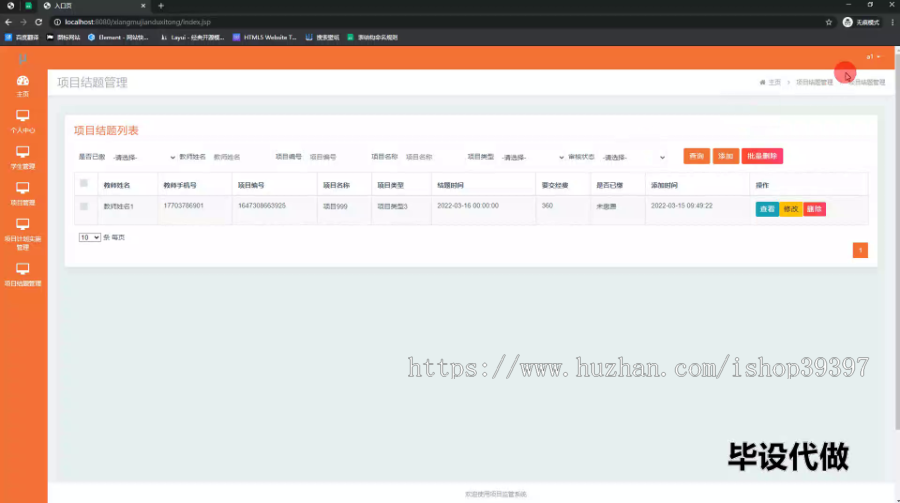The image size is (900, 503).
Task: Open the Layui bookmark
Action: (x=192, y=37)
